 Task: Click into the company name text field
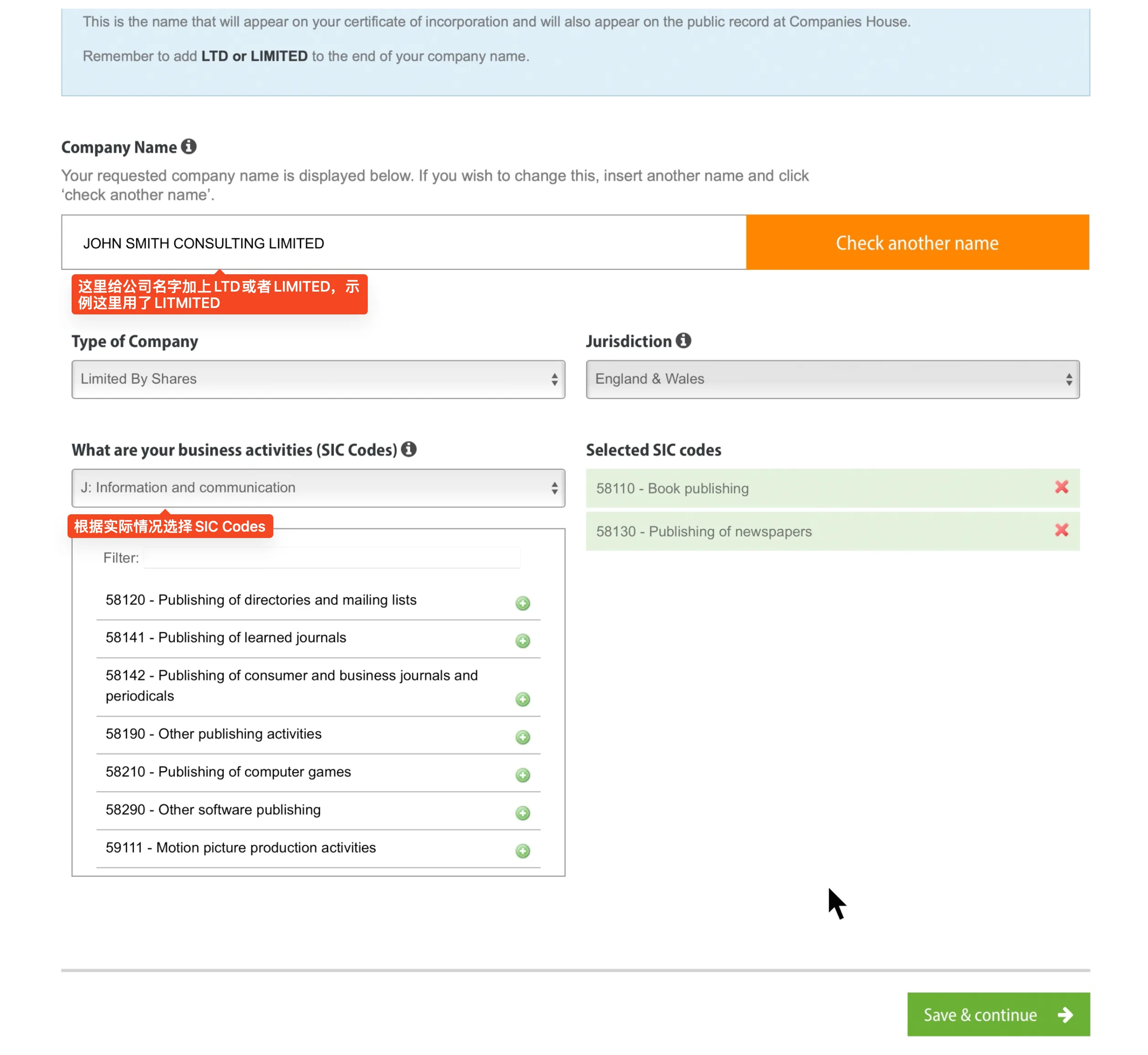(x=403, y=243)
